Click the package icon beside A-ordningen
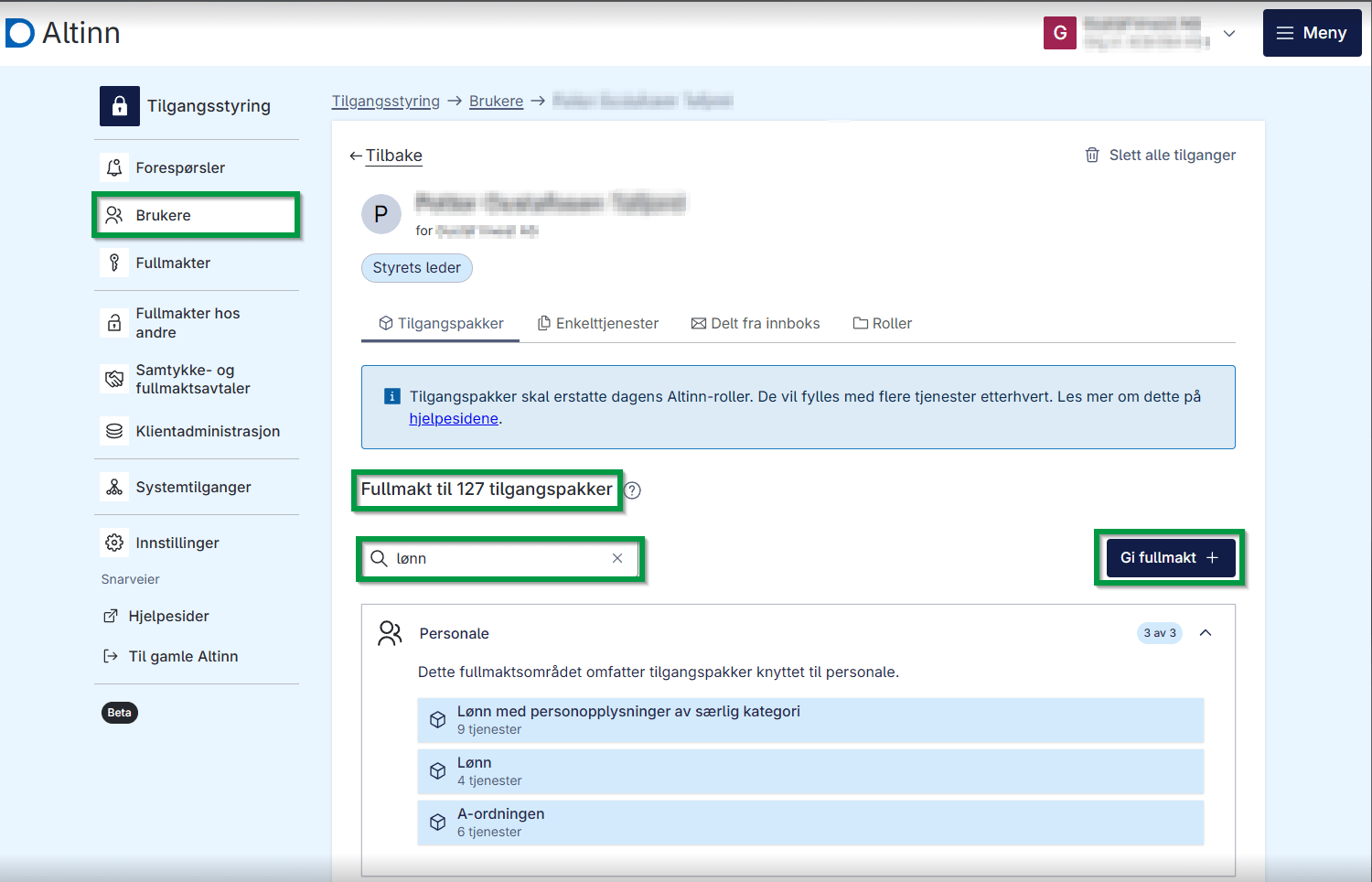1372x882 pixels. 438,823
